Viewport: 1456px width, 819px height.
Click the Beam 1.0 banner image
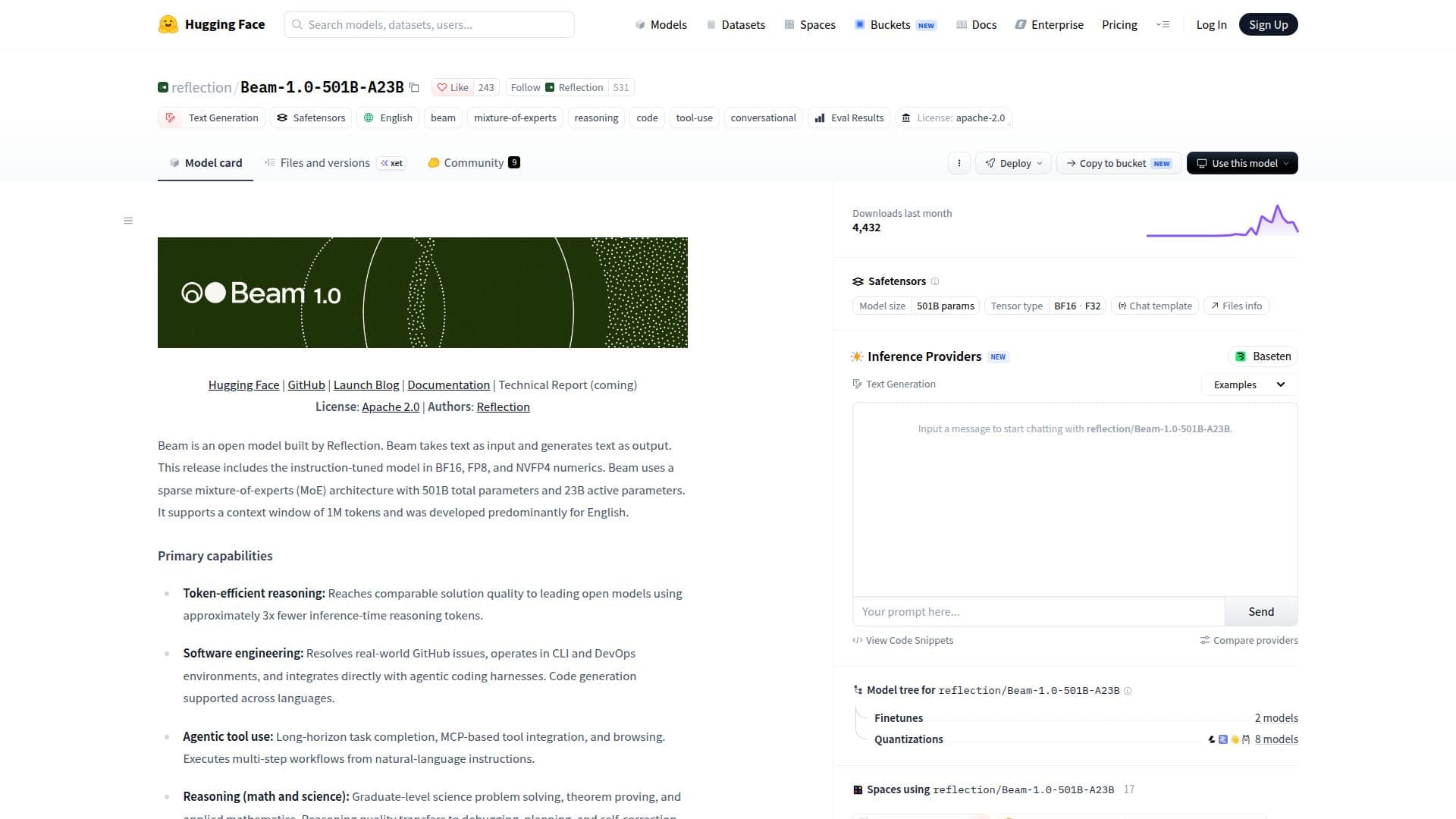pos(422,293)
